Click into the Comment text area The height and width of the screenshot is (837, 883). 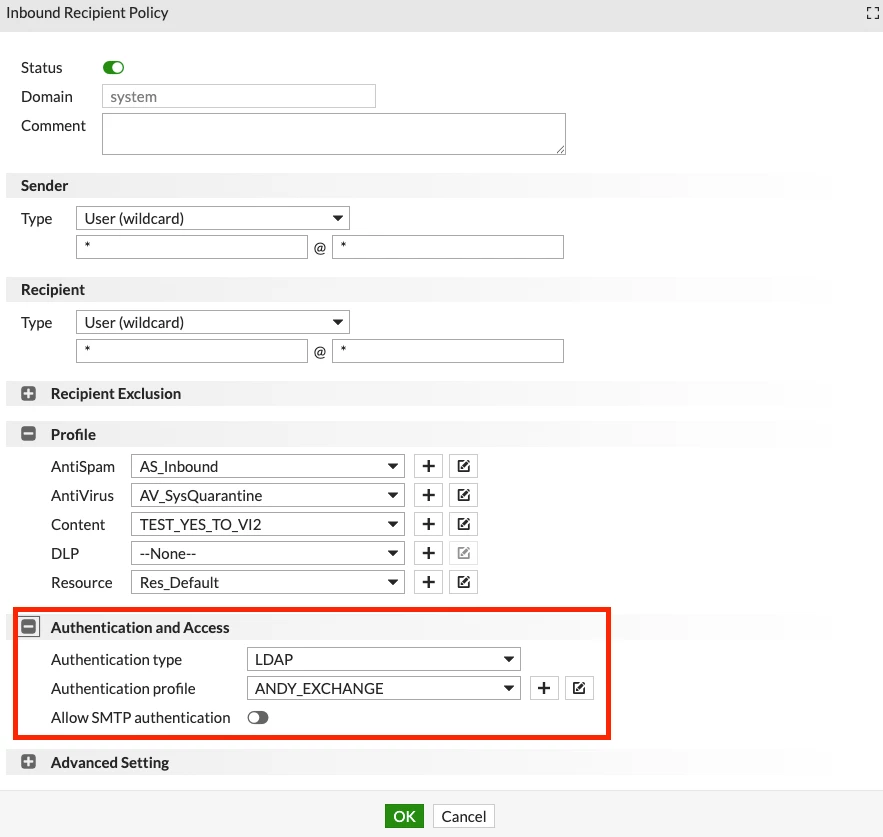click(334, 134)
